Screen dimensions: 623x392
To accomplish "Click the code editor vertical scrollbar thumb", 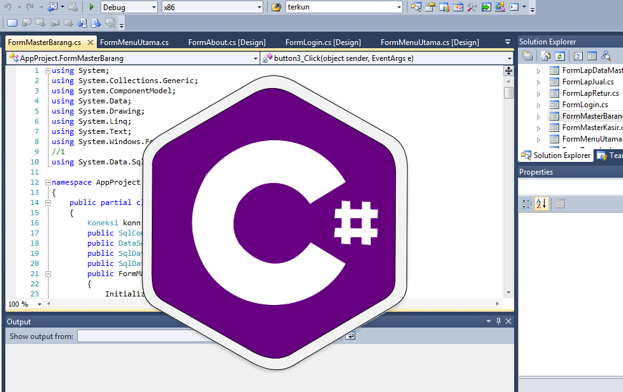I will 508,93.
